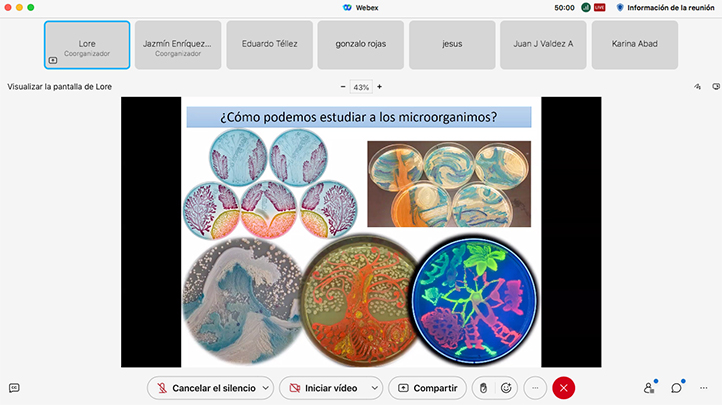This screenshot has width=722, height=405.
Task: Zoom out with the minus button
Action: click(x=343, y=87)
